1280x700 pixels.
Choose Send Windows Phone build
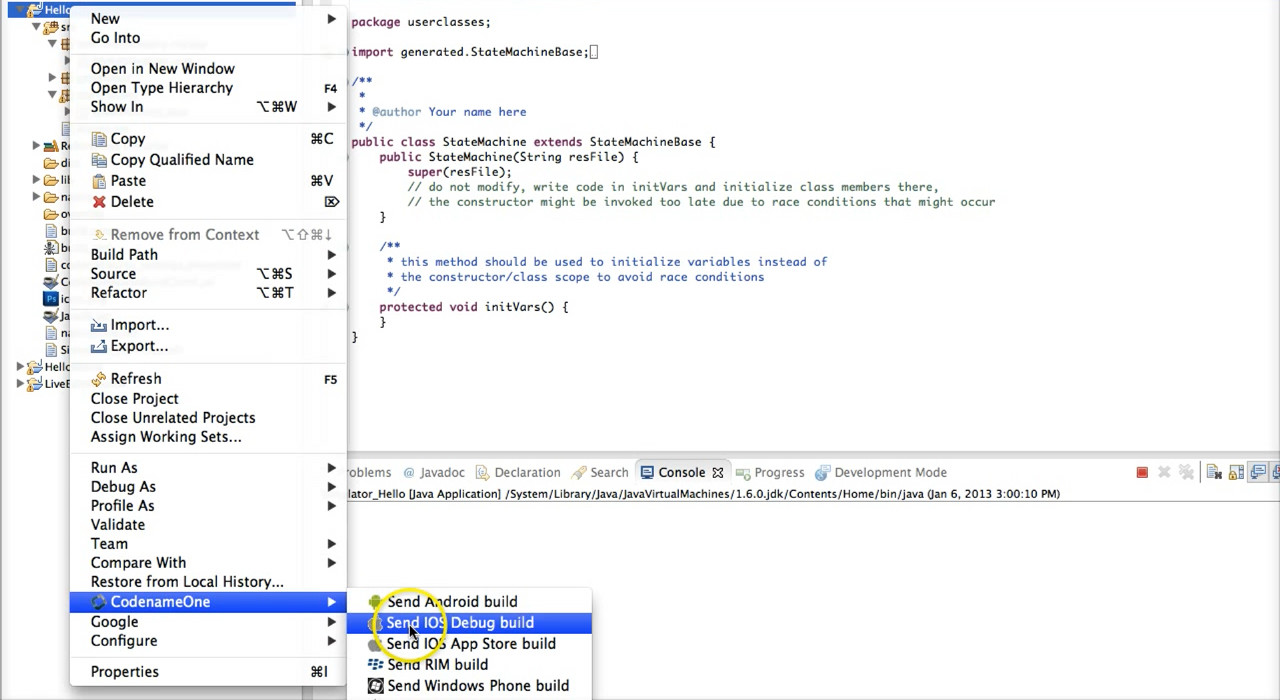coord(469,686)
